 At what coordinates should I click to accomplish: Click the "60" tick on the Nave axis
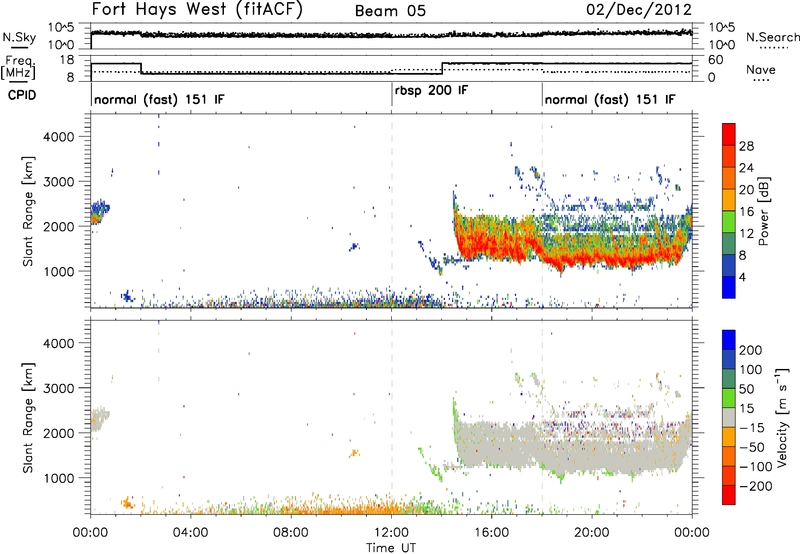pyautogui.click(x=716, y=60)
